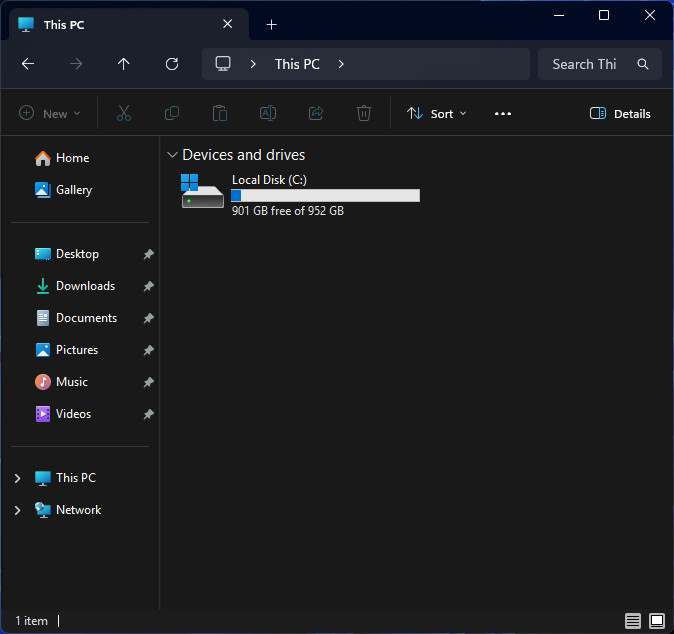Expand the Network tree node
This screenshot has height=634, width=674.
(17, 510)
